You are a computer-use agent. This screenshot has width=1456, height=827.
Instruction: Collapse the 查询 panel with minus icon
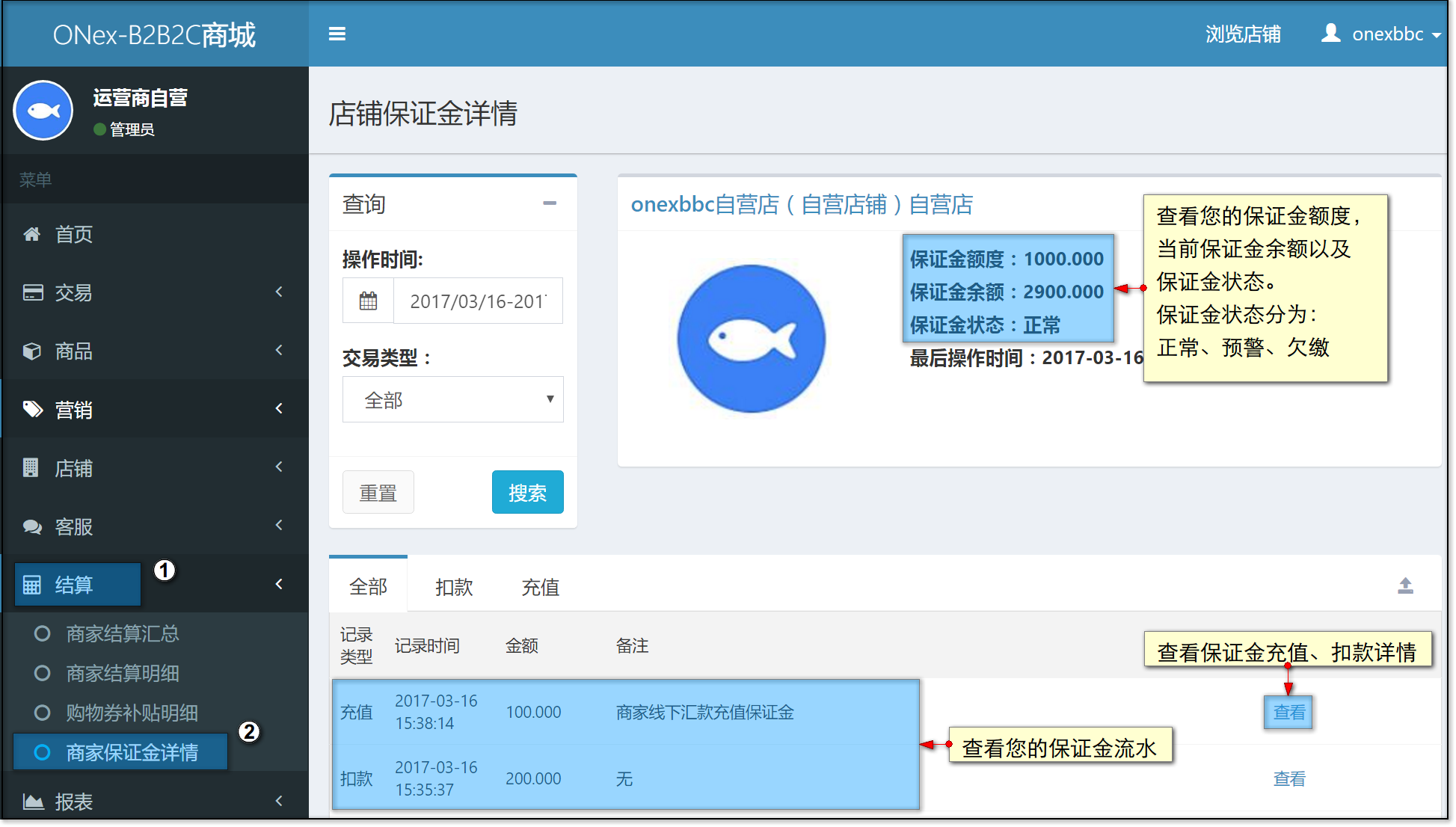coord(550,203)
